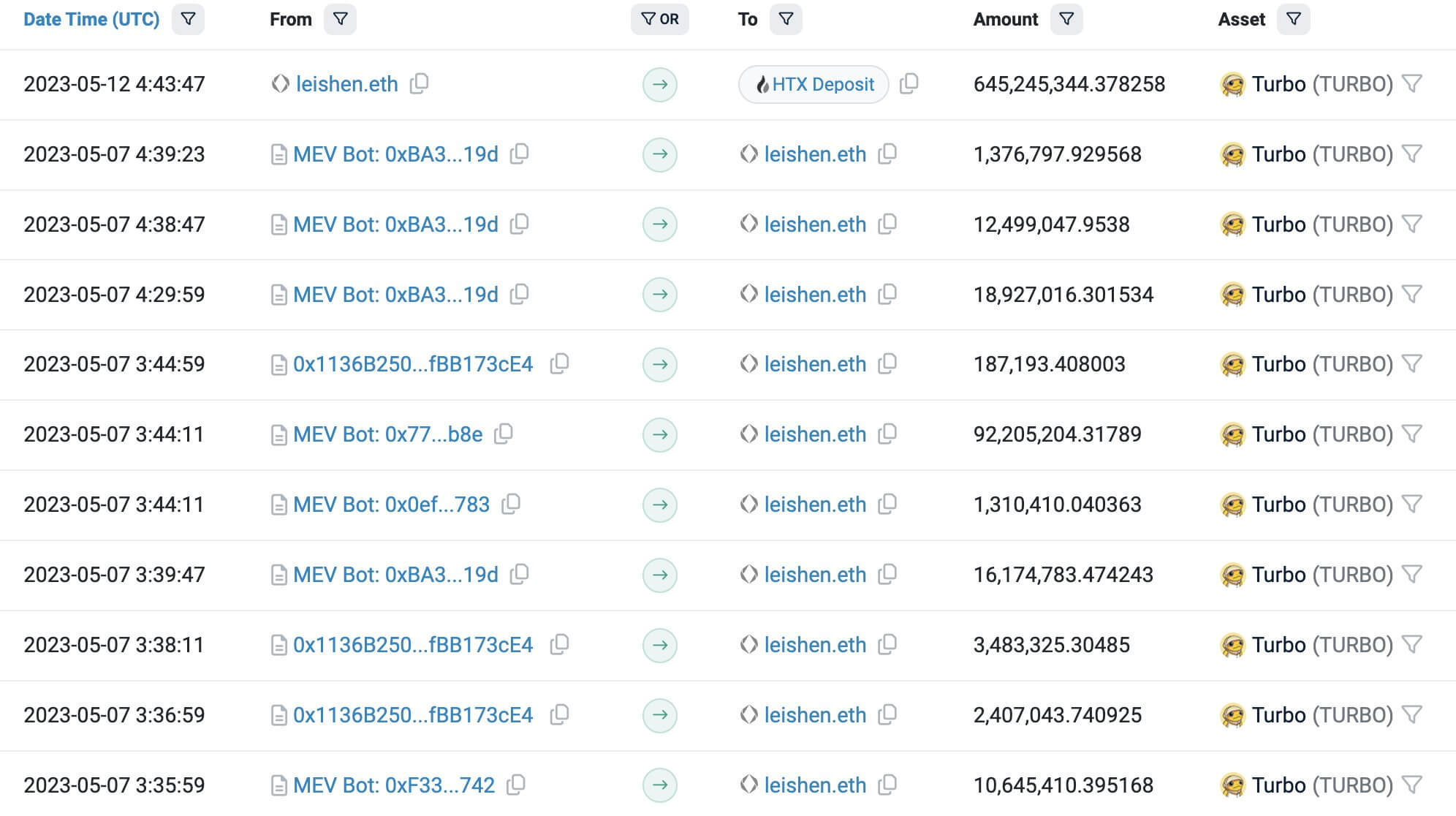The image size is (1456, 816).
Task: Open the Asset column filter
Action: click(x=1294, y=20)
